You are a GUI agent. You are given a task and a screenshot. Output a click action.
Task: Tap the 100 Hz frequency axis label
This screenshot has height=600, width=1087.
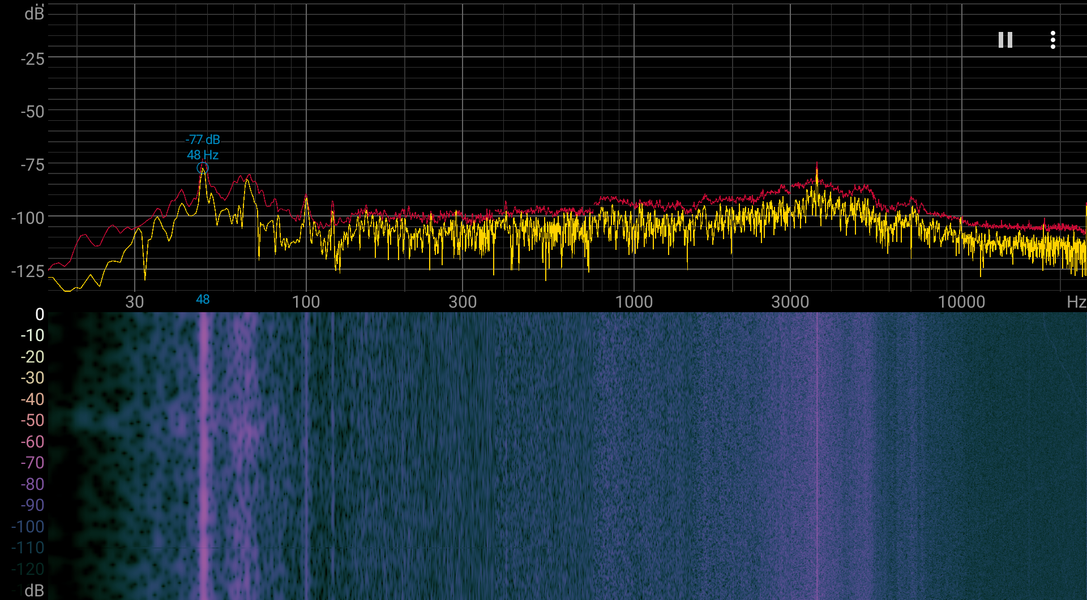(306, 302)
